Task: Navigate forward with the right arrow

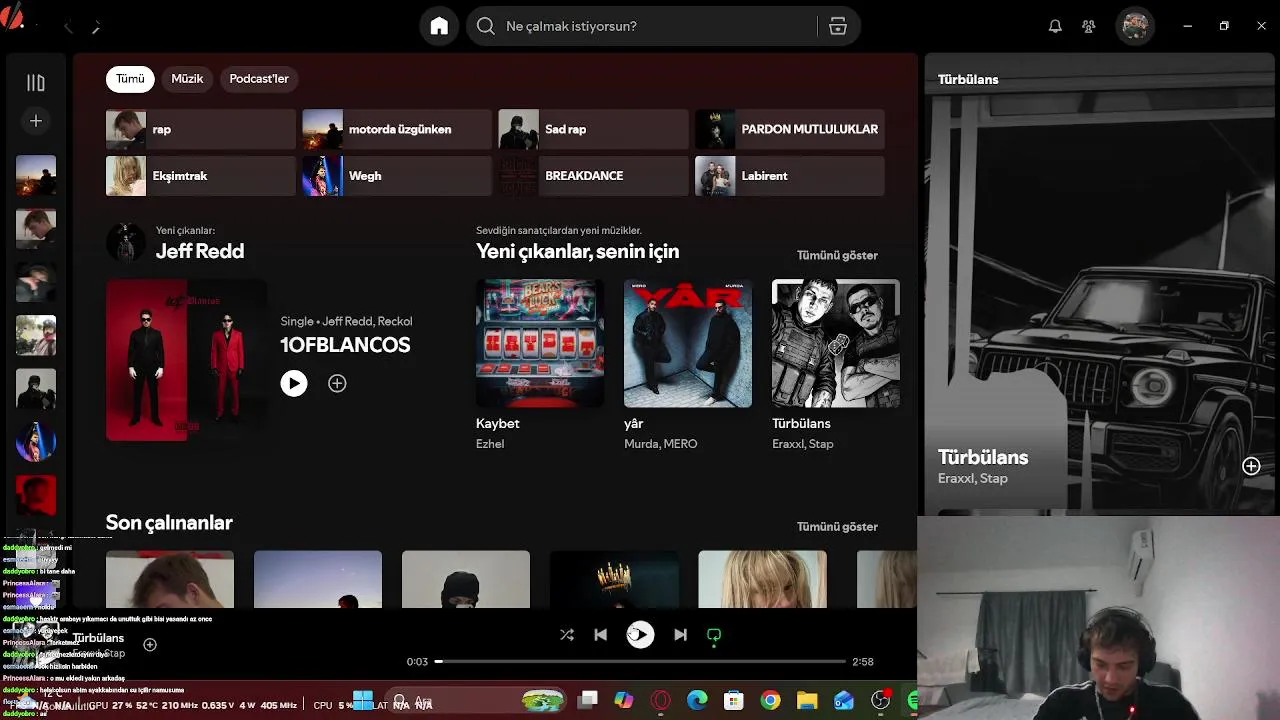Action: click(96, 27)
